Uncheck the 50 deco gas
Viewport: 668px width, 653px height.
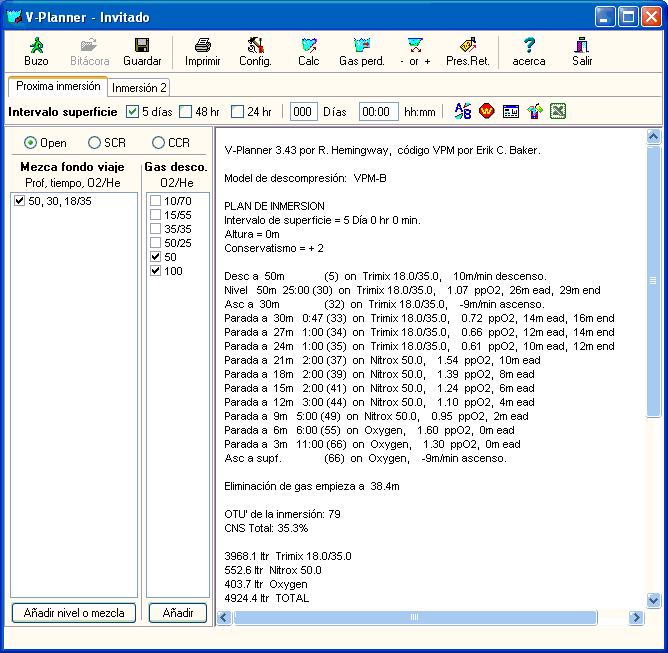point(155,257)
